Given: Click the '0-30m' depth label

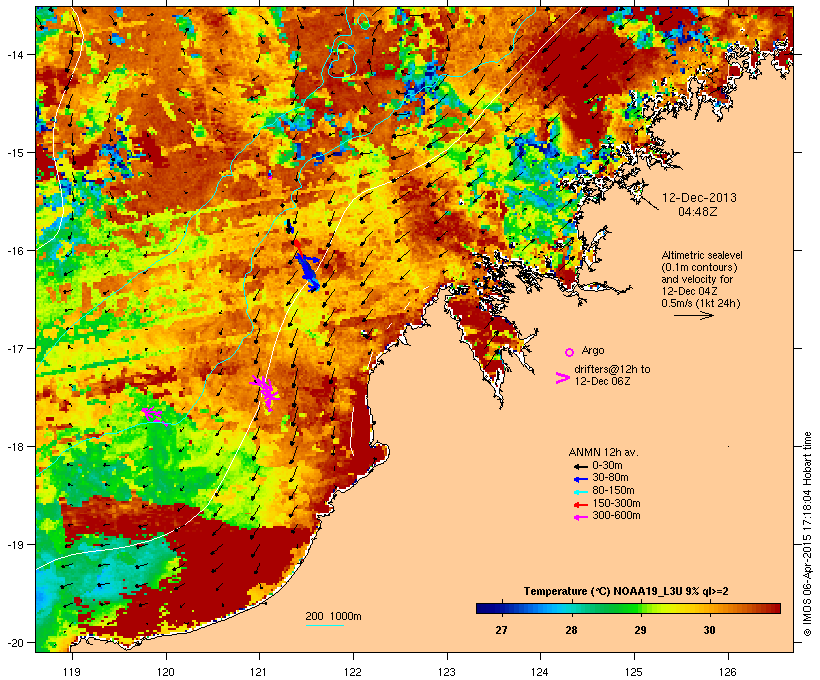Looking at the screenshot, I should pyautogui.click(x=607, y=466).
